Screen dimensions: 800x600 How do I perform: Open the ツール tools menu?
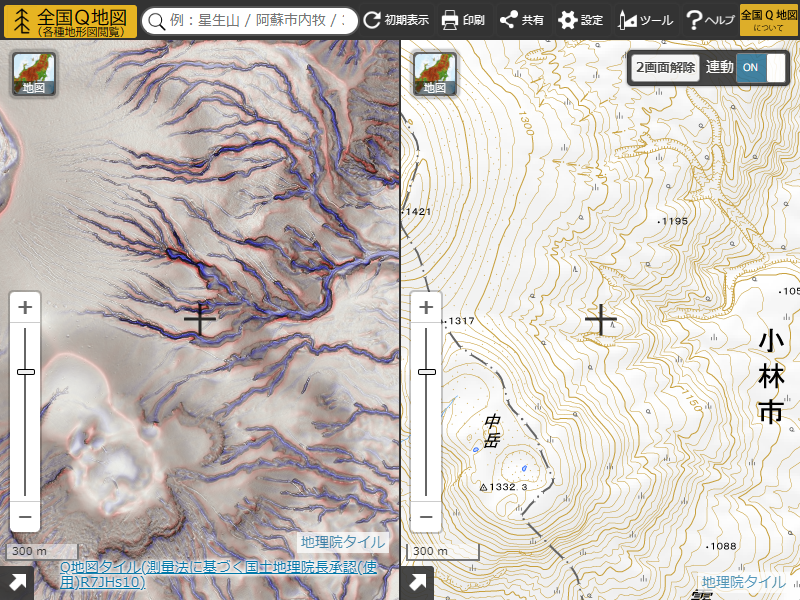[x=646, y=20]
